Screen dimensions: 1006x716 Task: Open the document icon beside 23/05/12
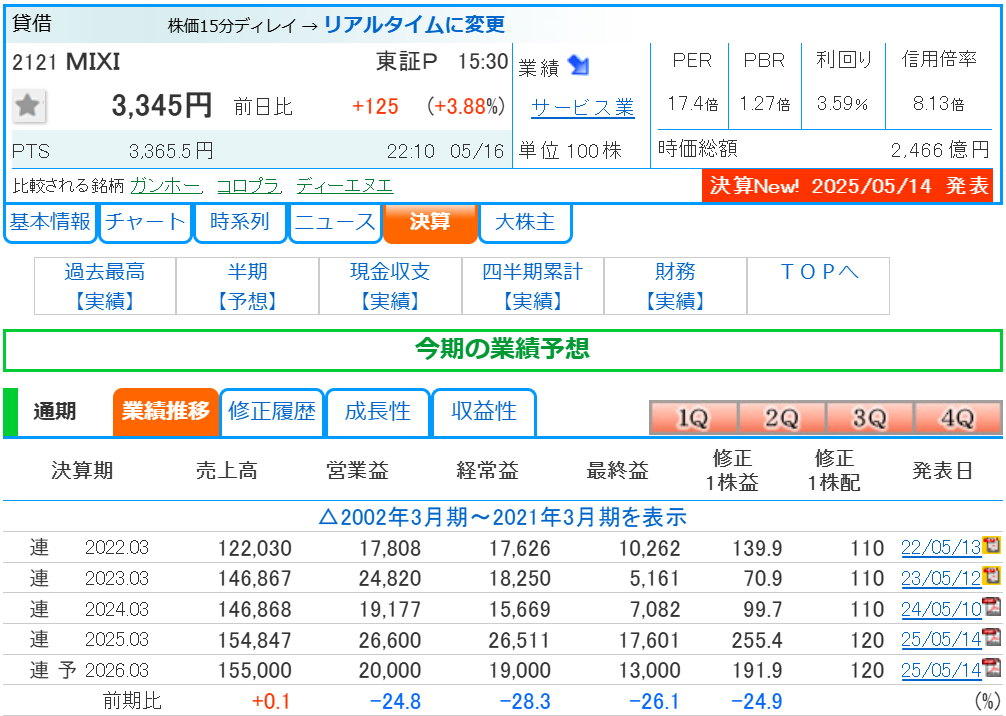(992, 577)
